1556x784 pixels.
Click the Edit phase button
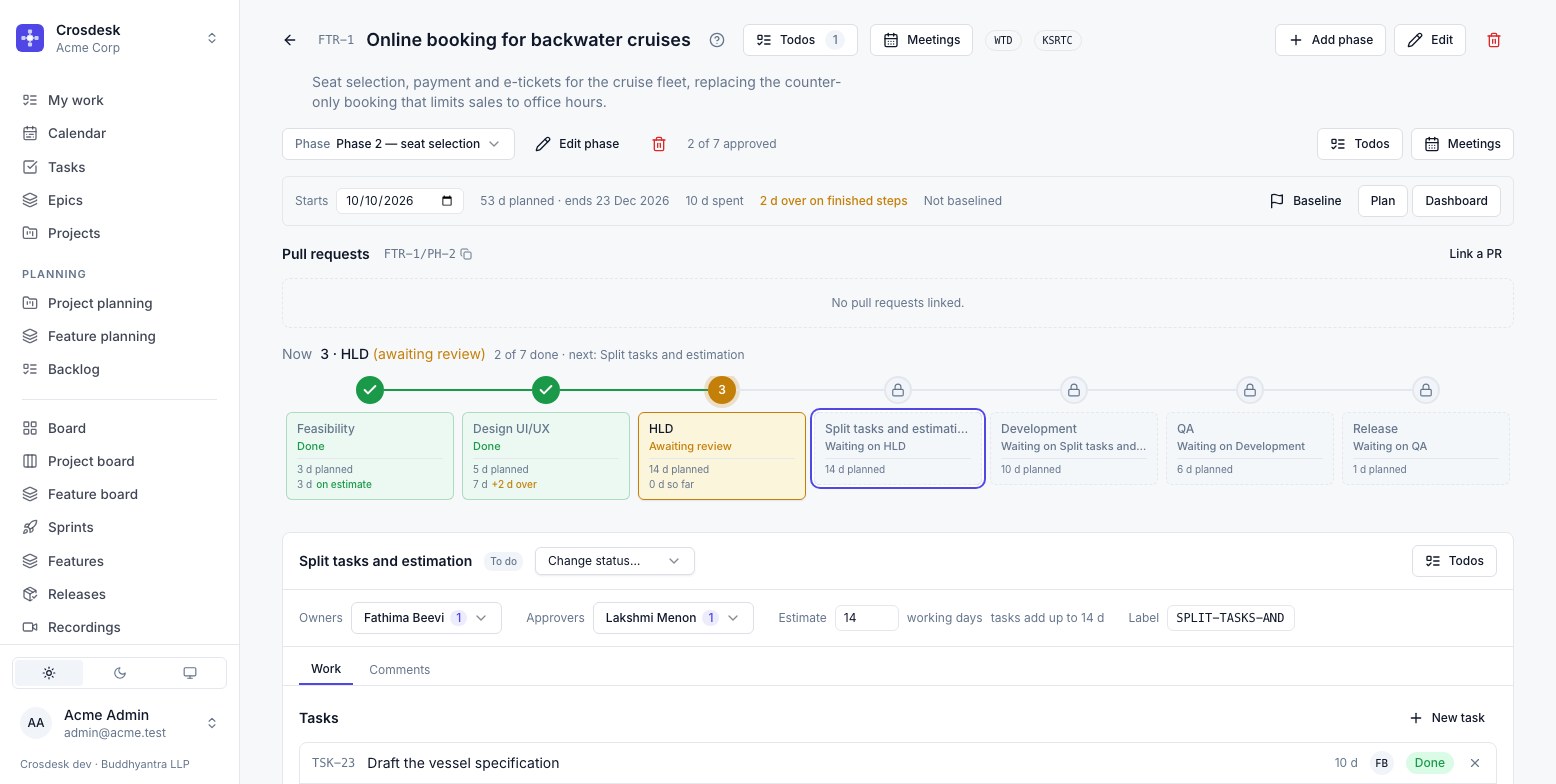pyautogui.click(x=577, y=144)
